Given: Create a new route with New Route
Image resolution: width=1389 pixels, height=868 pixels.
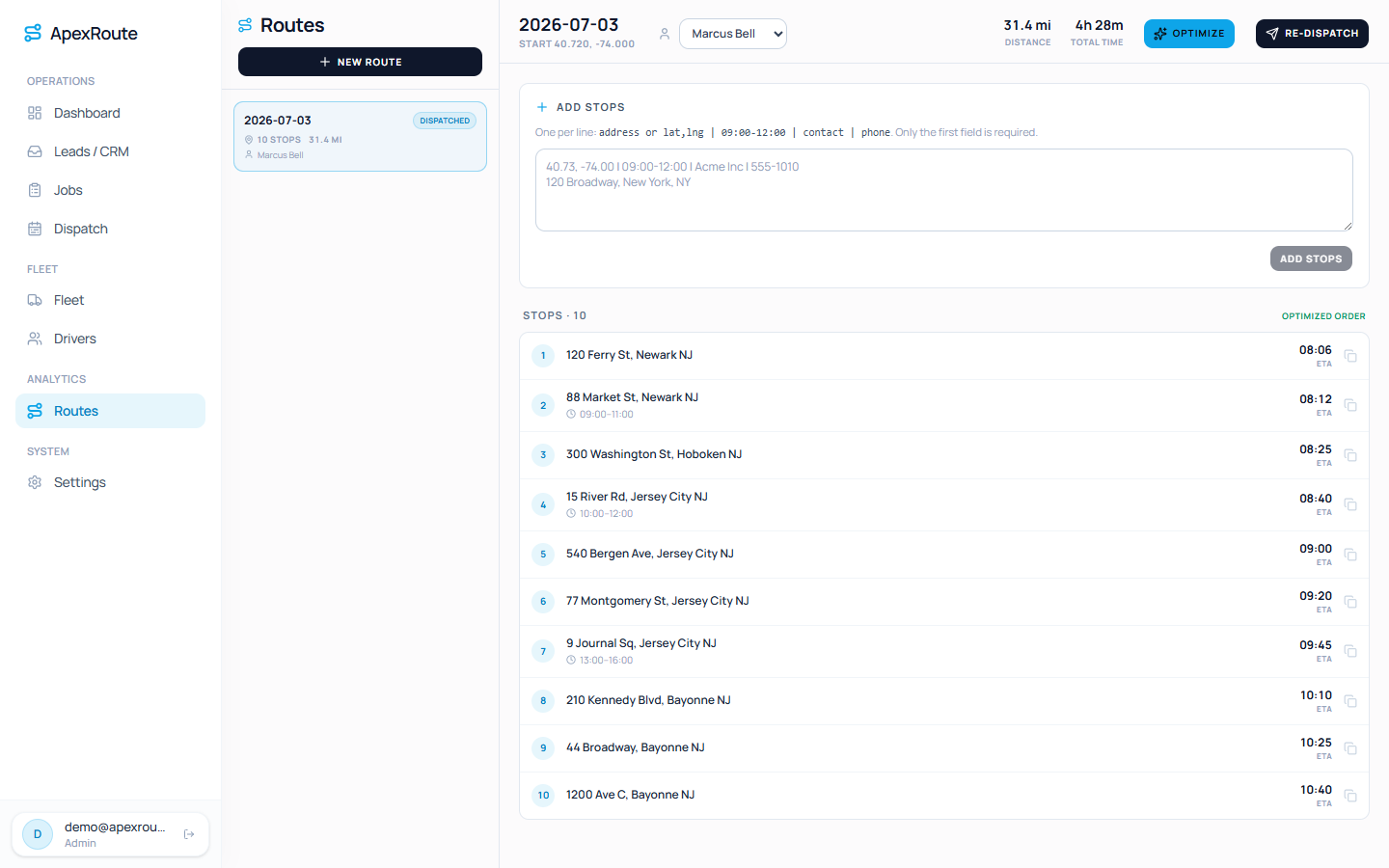Looking at the screenshot, I should (360, 62).
